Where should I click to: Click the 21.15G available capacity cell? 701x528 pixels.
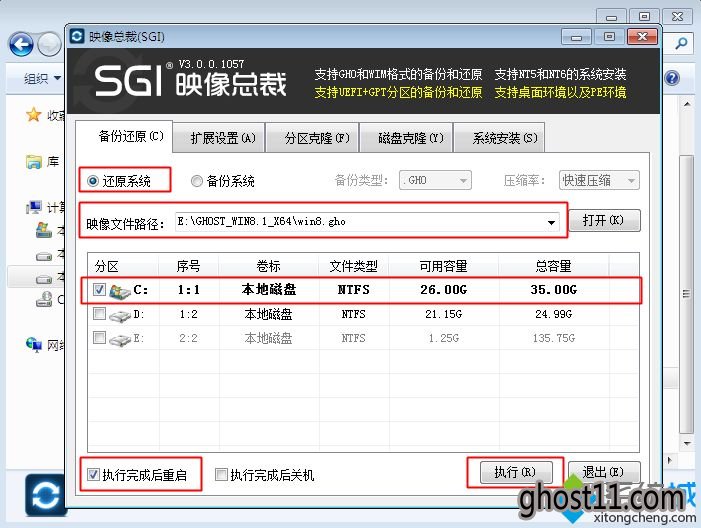(443, 314)
